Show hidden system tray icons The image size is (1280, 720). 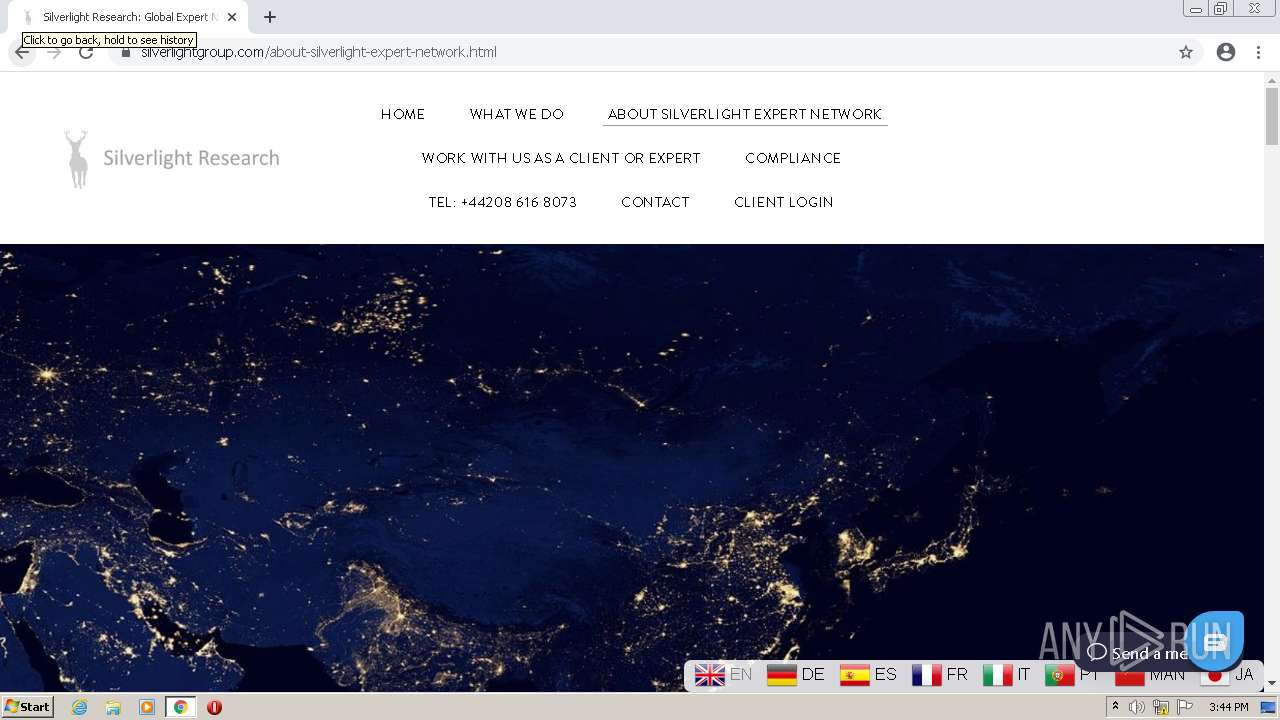click(1115, 707)
